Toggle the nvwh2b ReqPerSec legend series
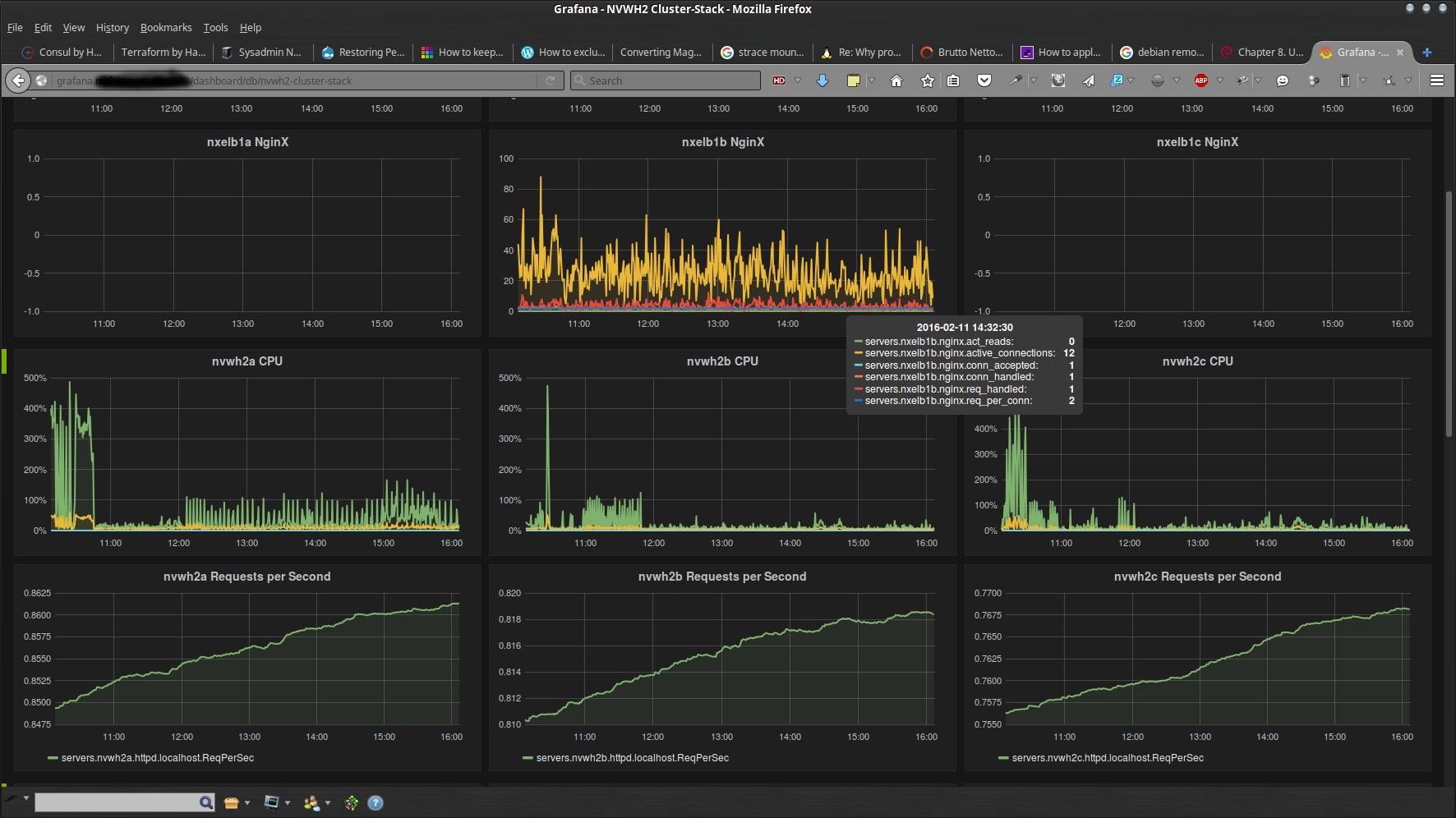Screen dimensions: 1456x818 [632, 758]
